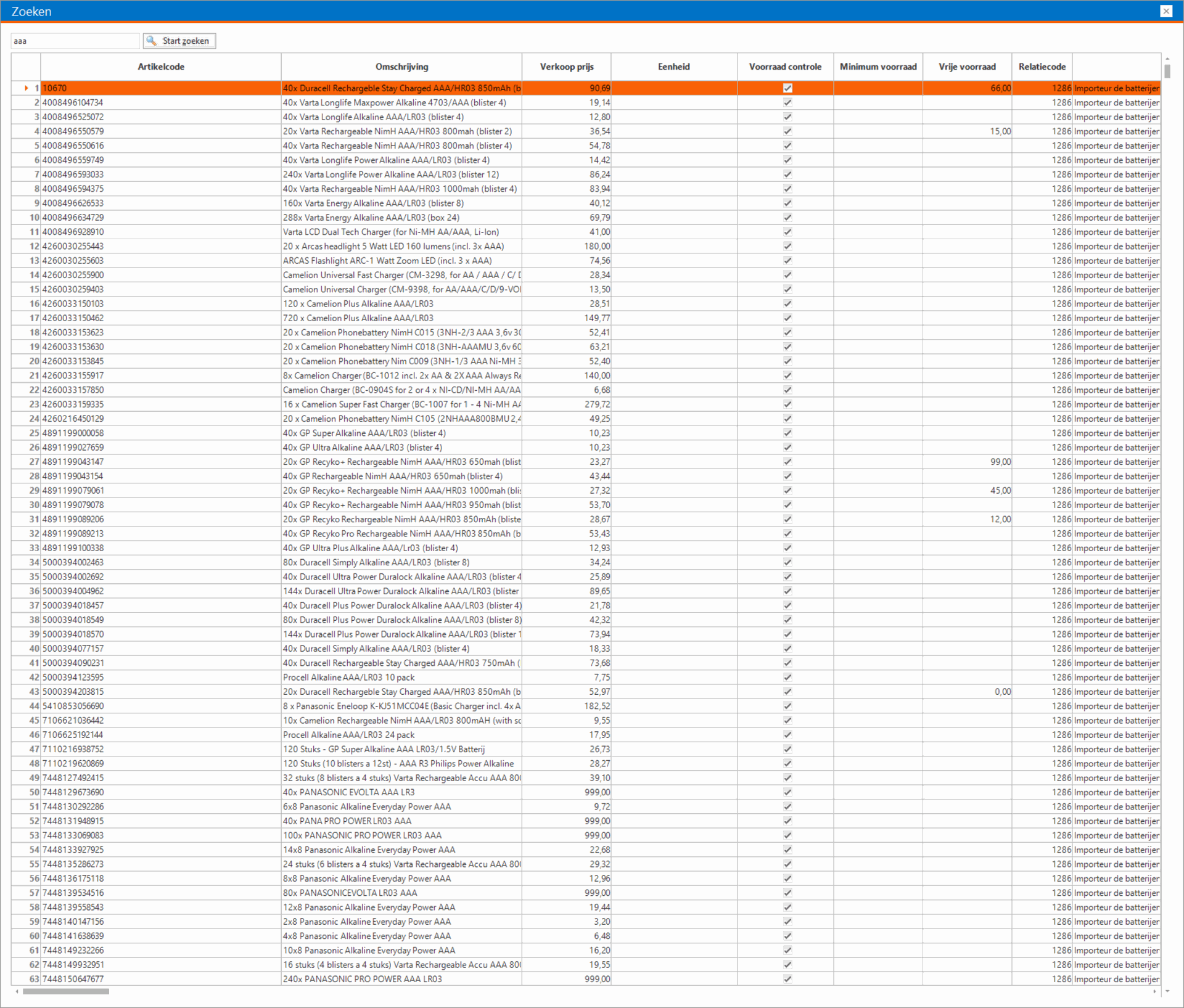Select article code 4008496550616
1184x1008 pixels.
pos(73,145)
